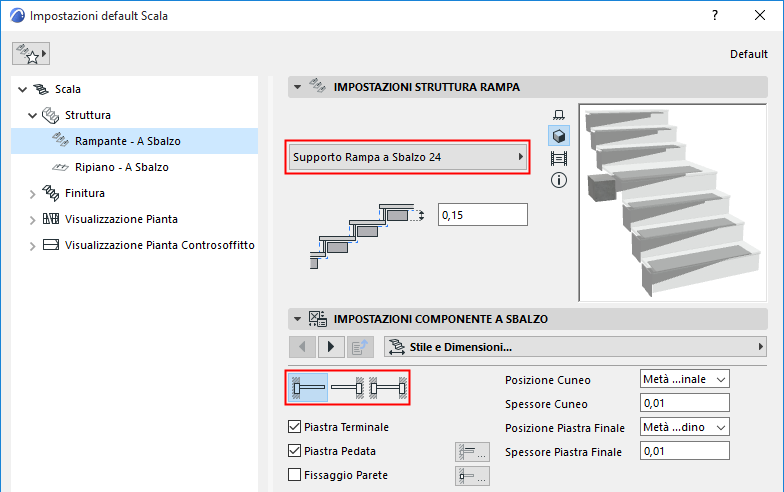Click the Struttura structure icon
The width and height of the screenshot is (784, 492).
(x=50, y=115)
